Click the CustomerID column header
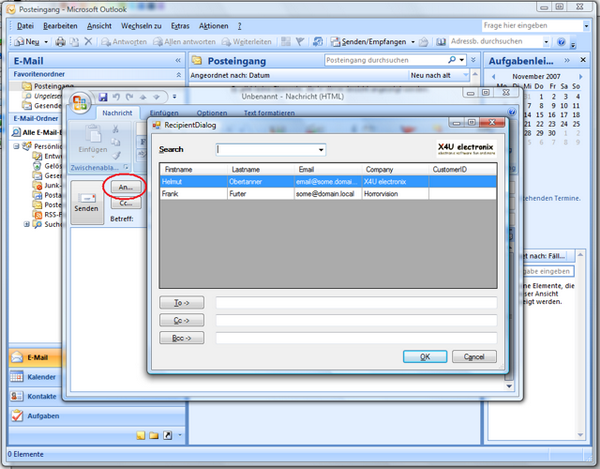Screen dimensions: 600x469 click(x=463, y=169)
